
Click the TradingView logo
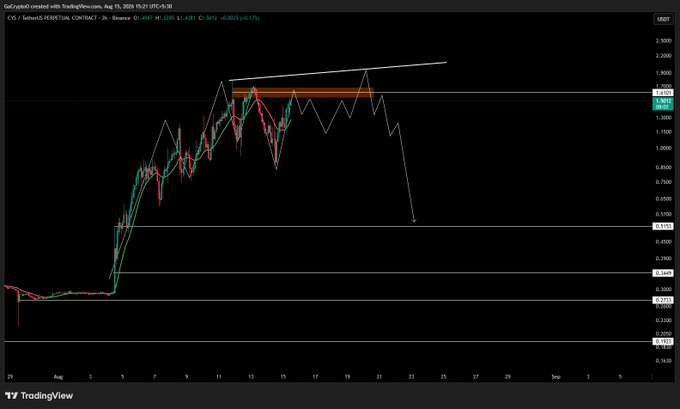[39, 396]
